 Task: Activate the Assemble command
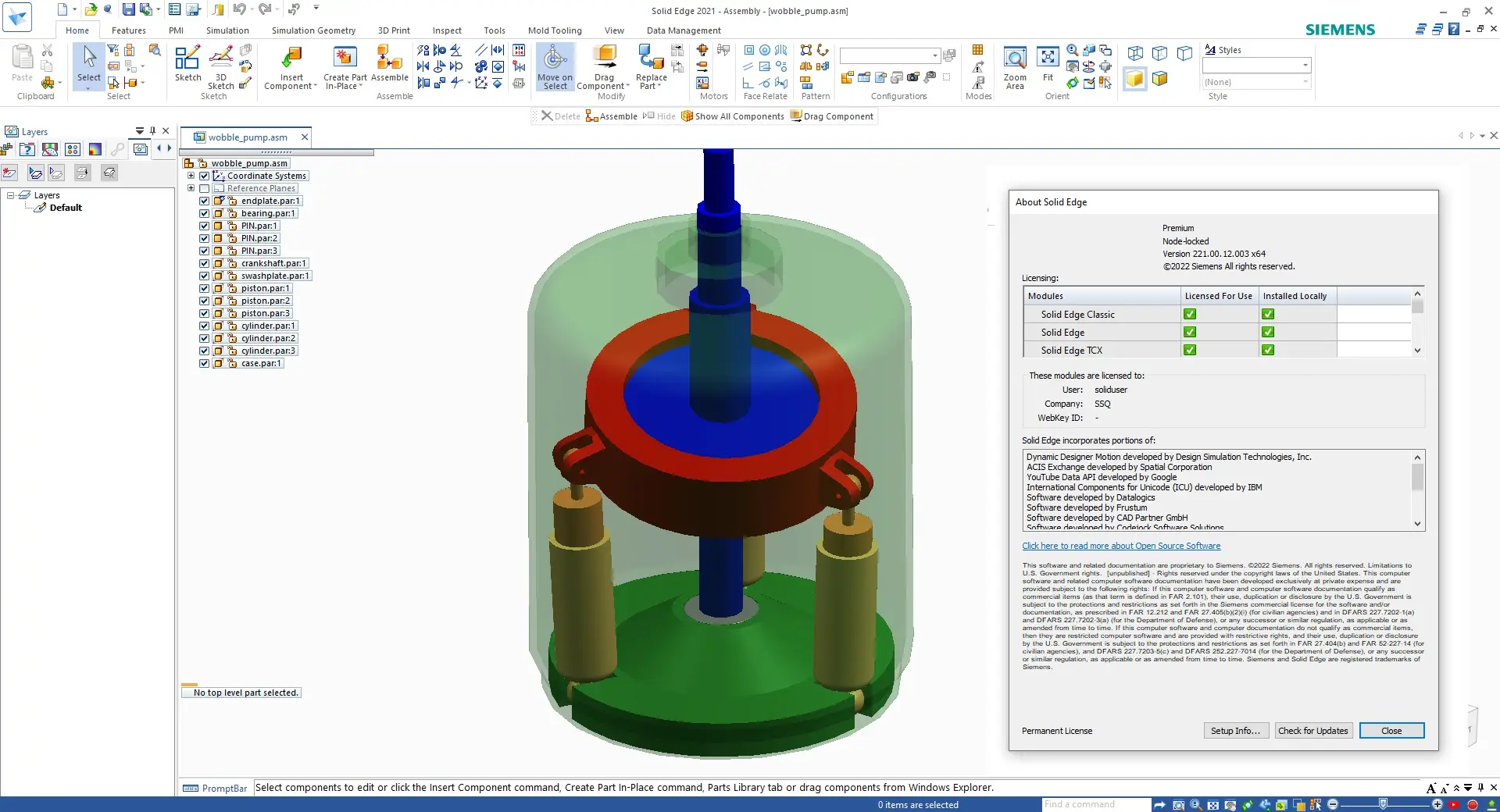coord(389,64)
